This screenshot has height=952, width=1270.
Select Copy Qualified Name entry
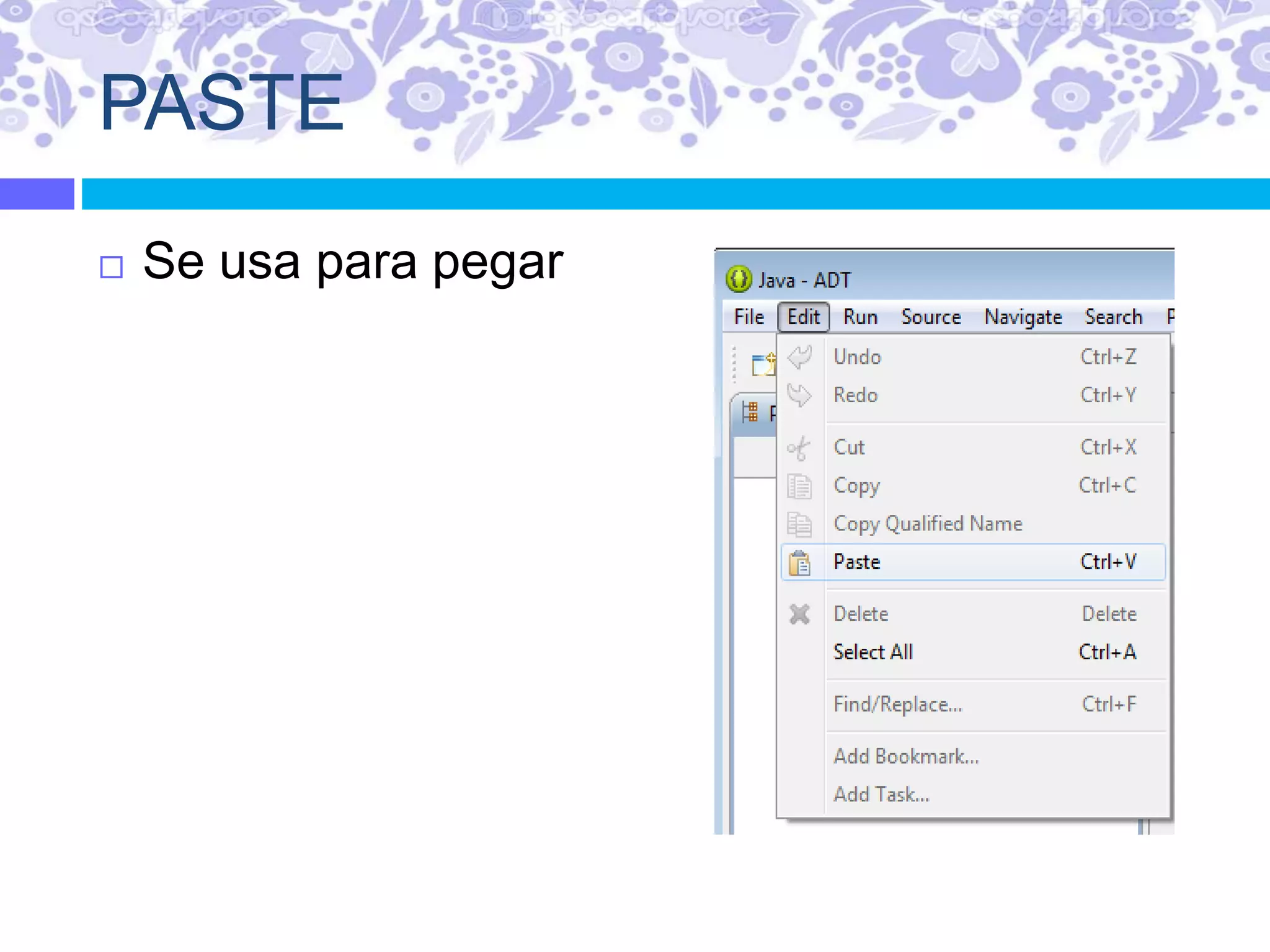pyautogui.click(x=974, y=524)
